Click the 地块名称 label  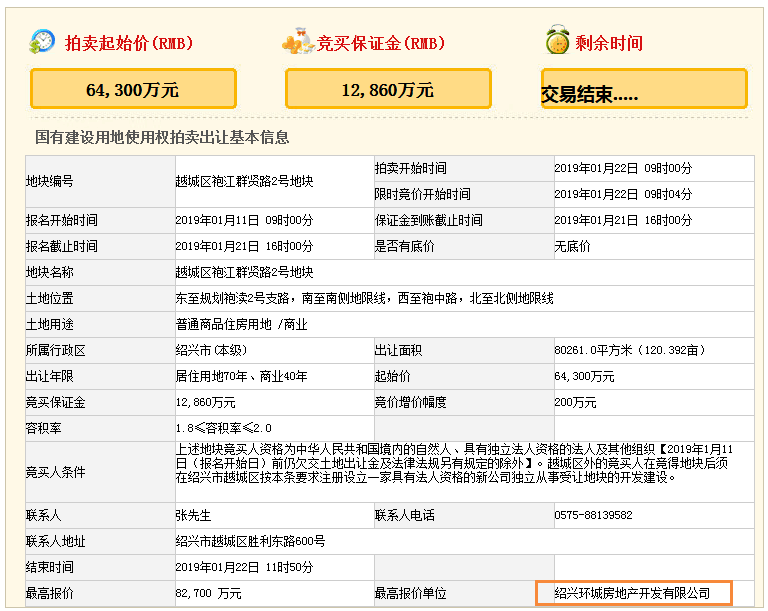pyautogui.click(x=49, y=272)
